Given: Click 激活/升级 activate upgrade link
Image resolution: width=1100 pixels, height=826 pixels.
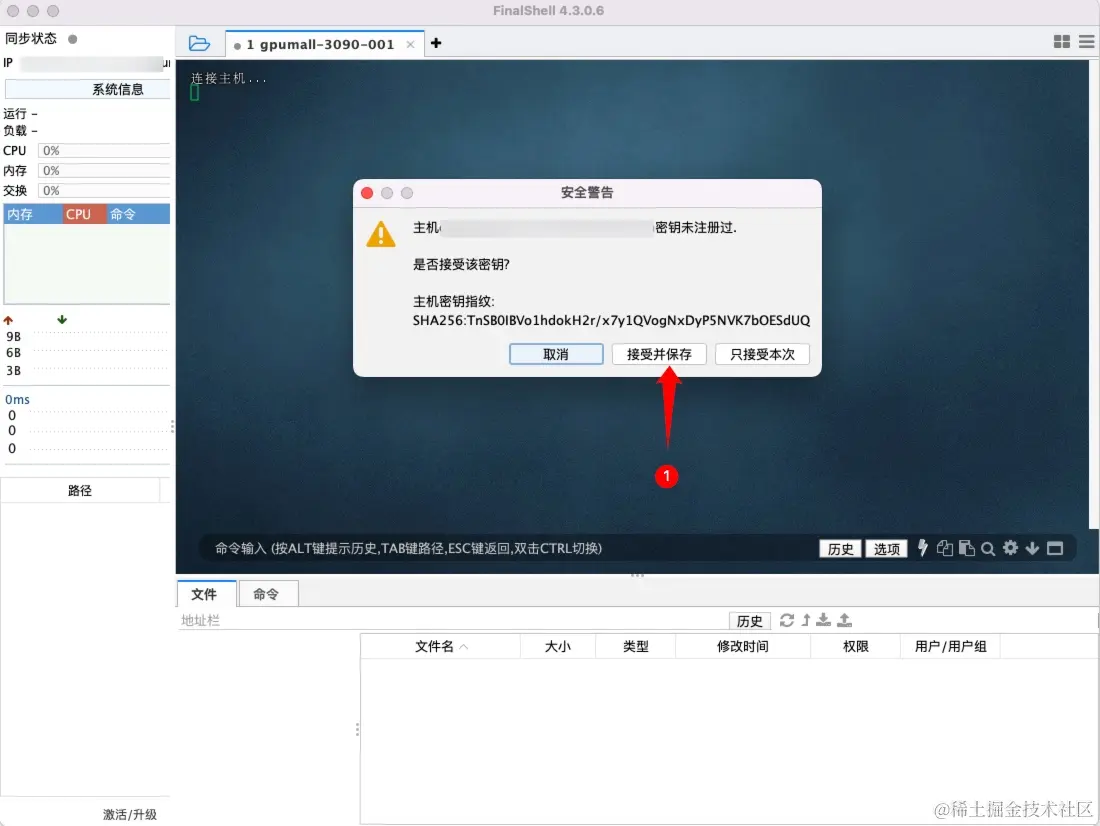Looking at the screenshot, I should tap(130, 814).
